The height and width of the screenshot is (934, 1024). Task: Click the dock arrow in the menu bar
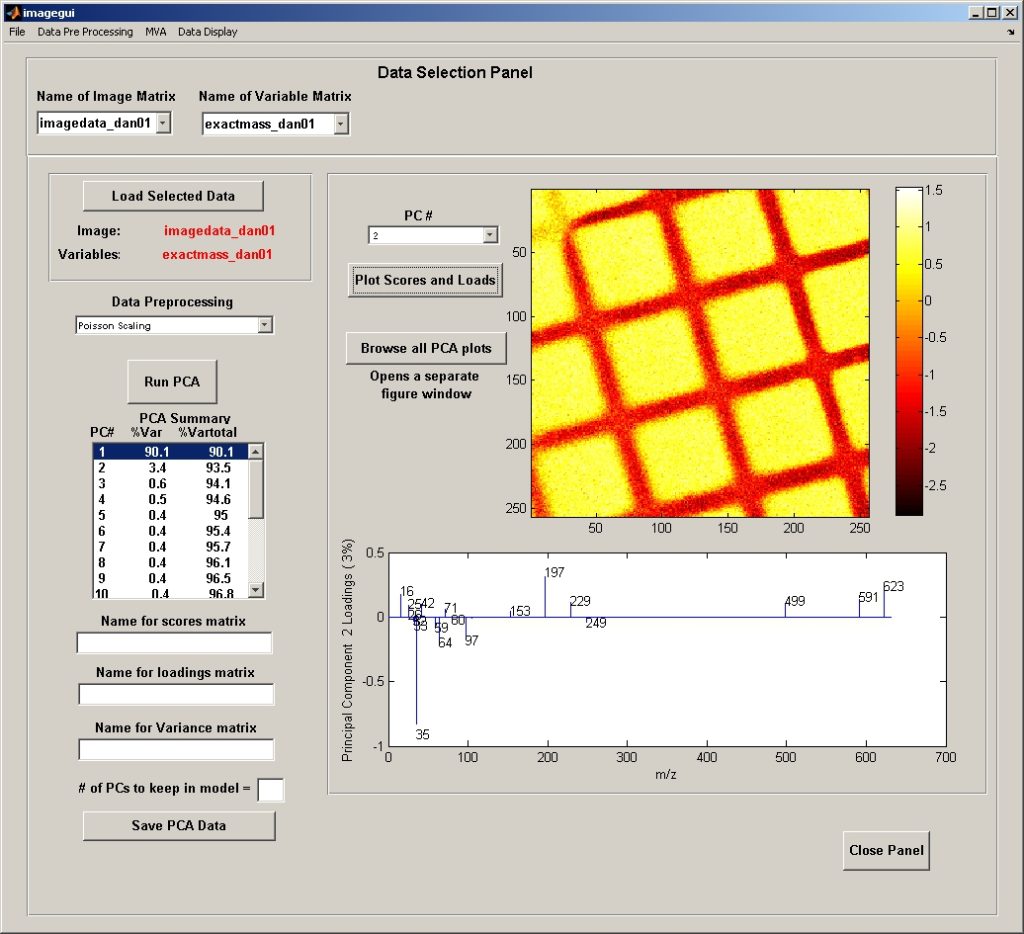point(1010,32)
